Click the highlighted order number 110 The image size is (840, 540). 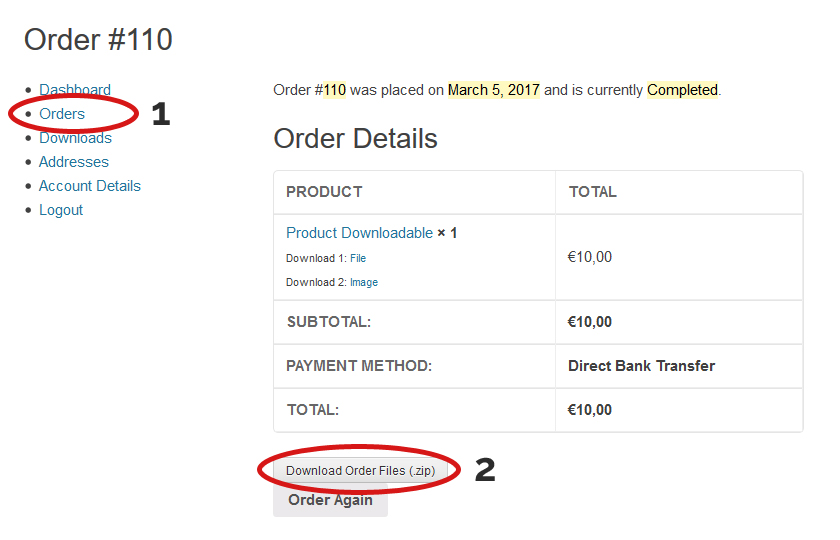pos(335,90)
